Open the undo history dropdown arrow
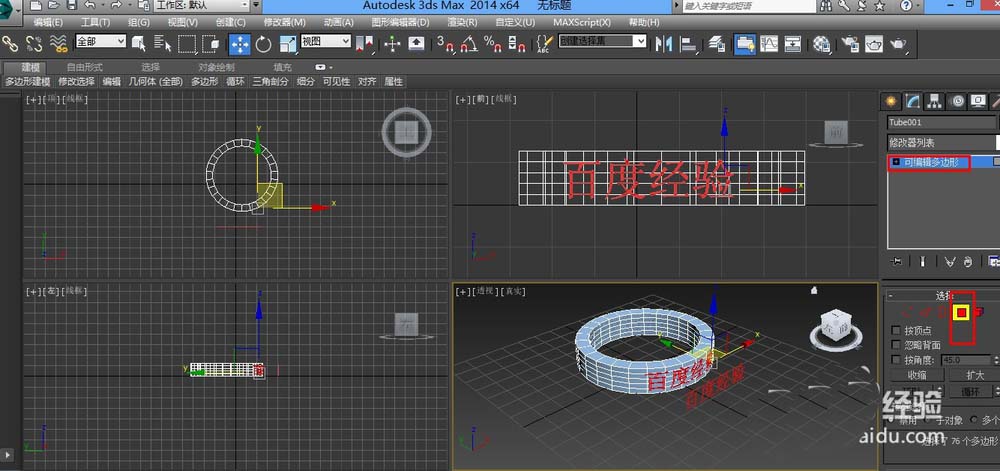Viewport: 1000px width, 471px height. 103,5
